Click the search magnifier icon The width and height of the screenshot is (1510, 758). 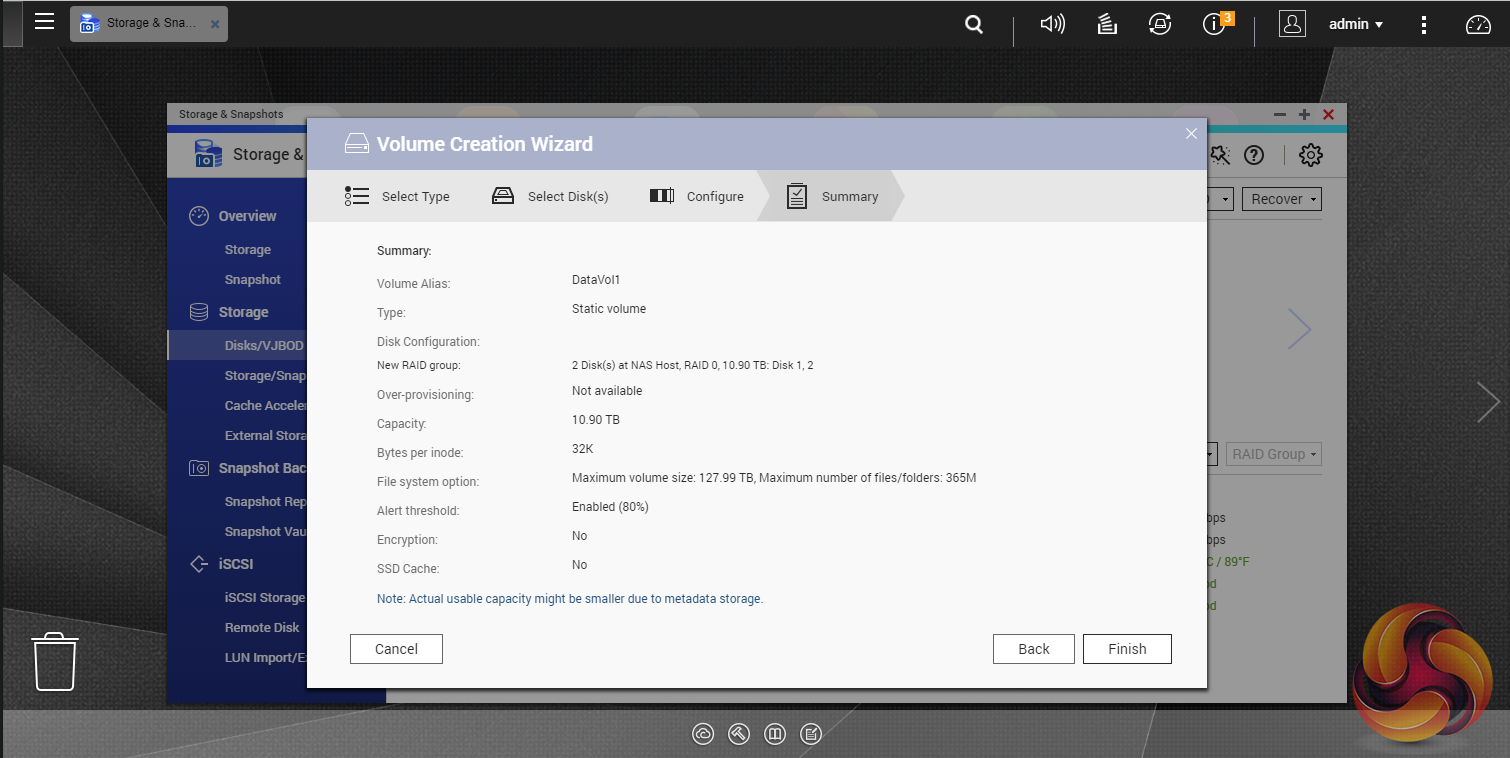(973, 25)
